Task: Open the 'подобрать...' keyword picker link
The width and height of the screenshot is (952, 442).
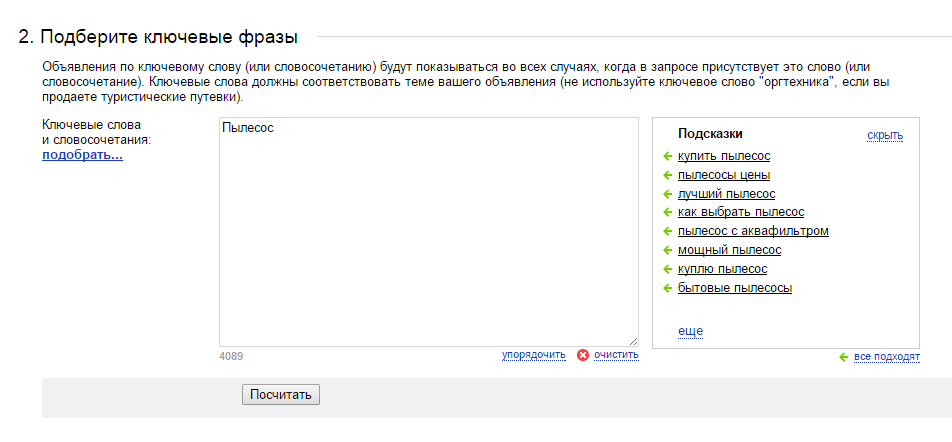Action: pyautogui.click(x=82, y=156)
